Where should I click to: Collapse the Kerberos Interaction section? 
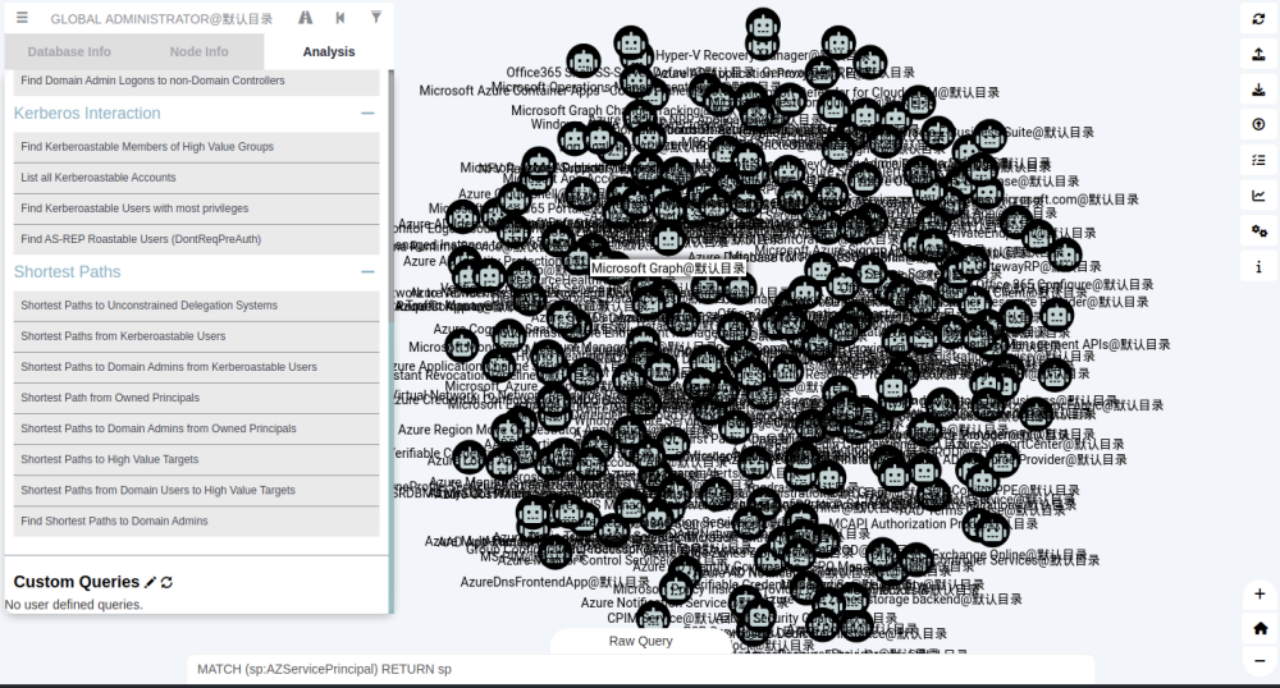point(368,114)
